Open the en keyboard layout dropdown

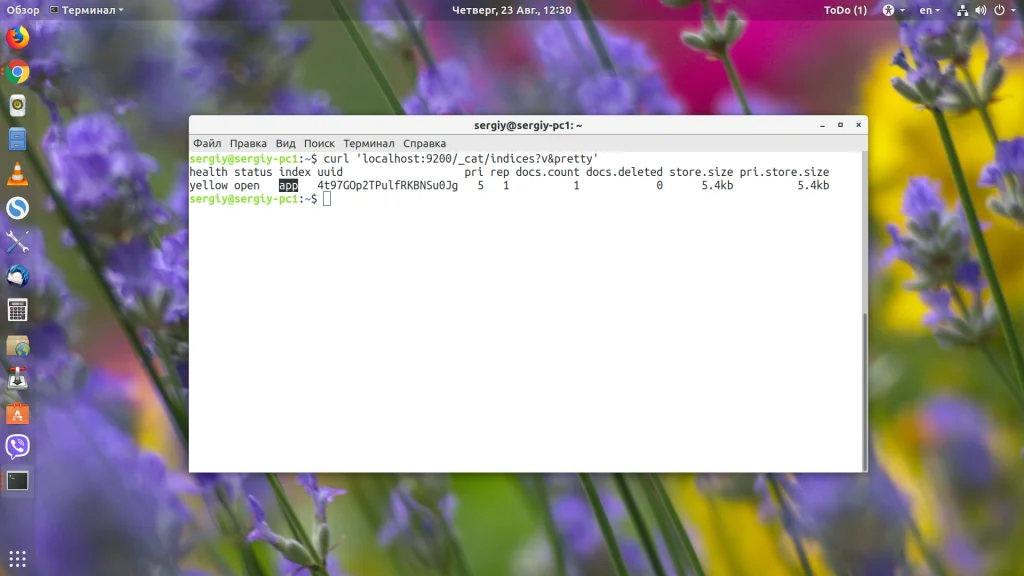point(929,10)
